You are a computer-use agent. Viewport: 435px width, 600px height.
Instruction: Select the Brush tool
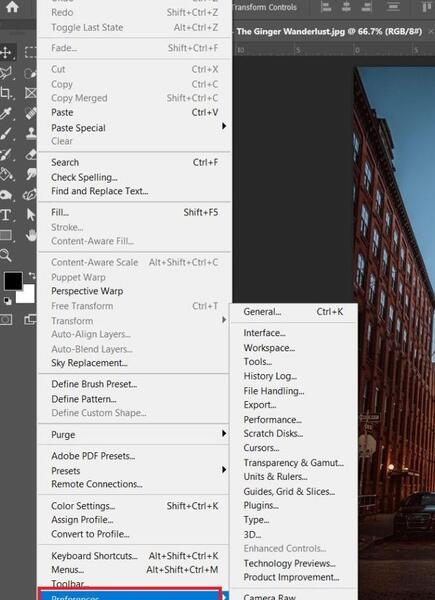(x=6, y=134)
